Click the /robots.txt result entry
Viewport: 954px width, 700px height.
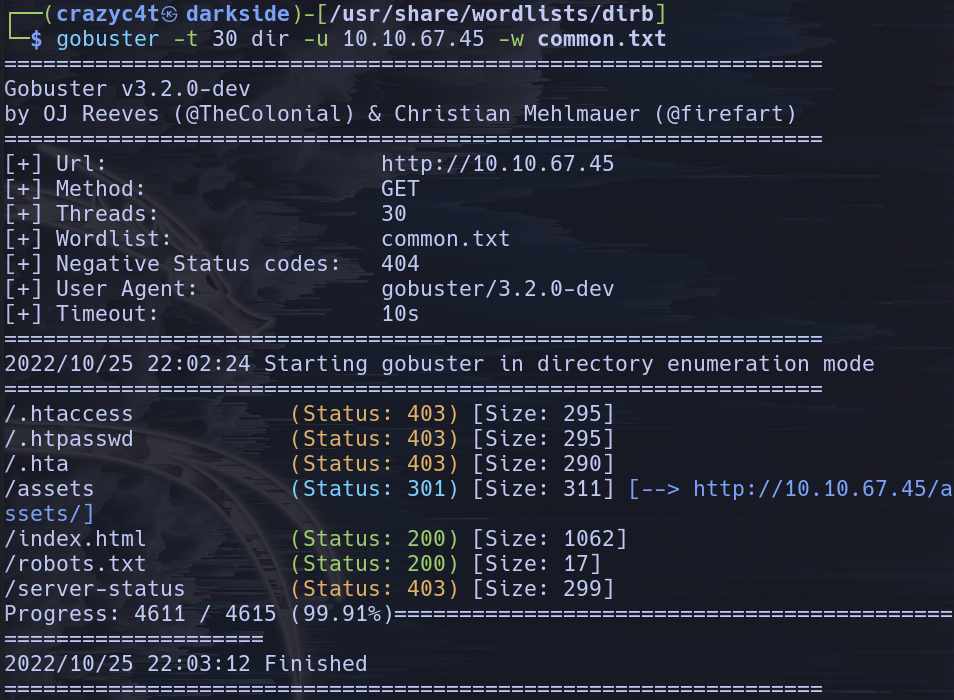click(x=75, y=564)
